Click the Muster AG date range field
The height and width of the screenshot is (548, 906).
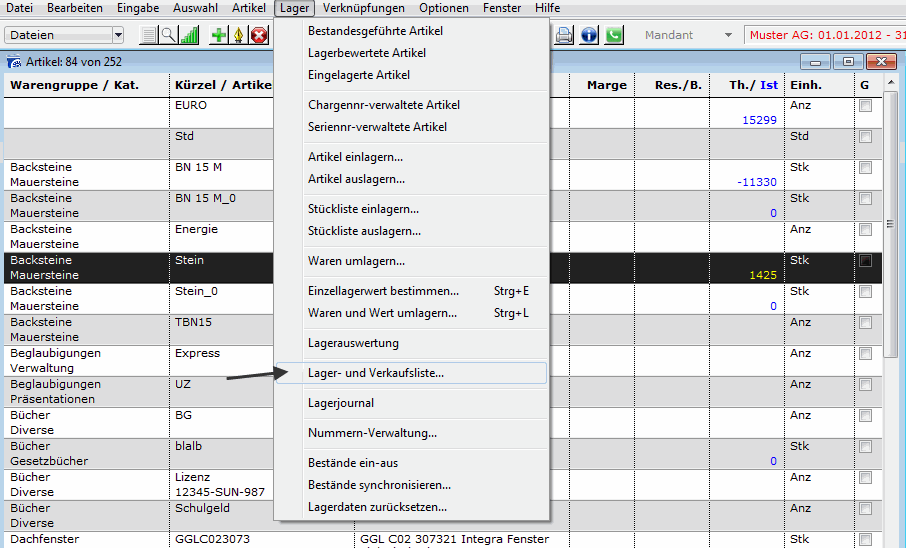coord(824,35)
